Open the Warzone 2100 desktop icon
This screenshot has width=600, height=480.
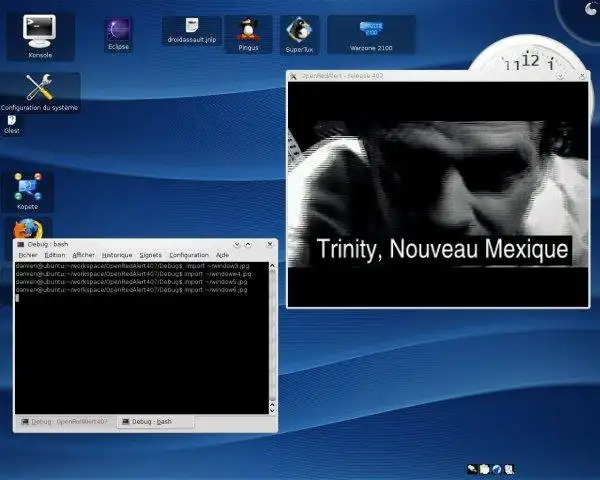(371, 34)
